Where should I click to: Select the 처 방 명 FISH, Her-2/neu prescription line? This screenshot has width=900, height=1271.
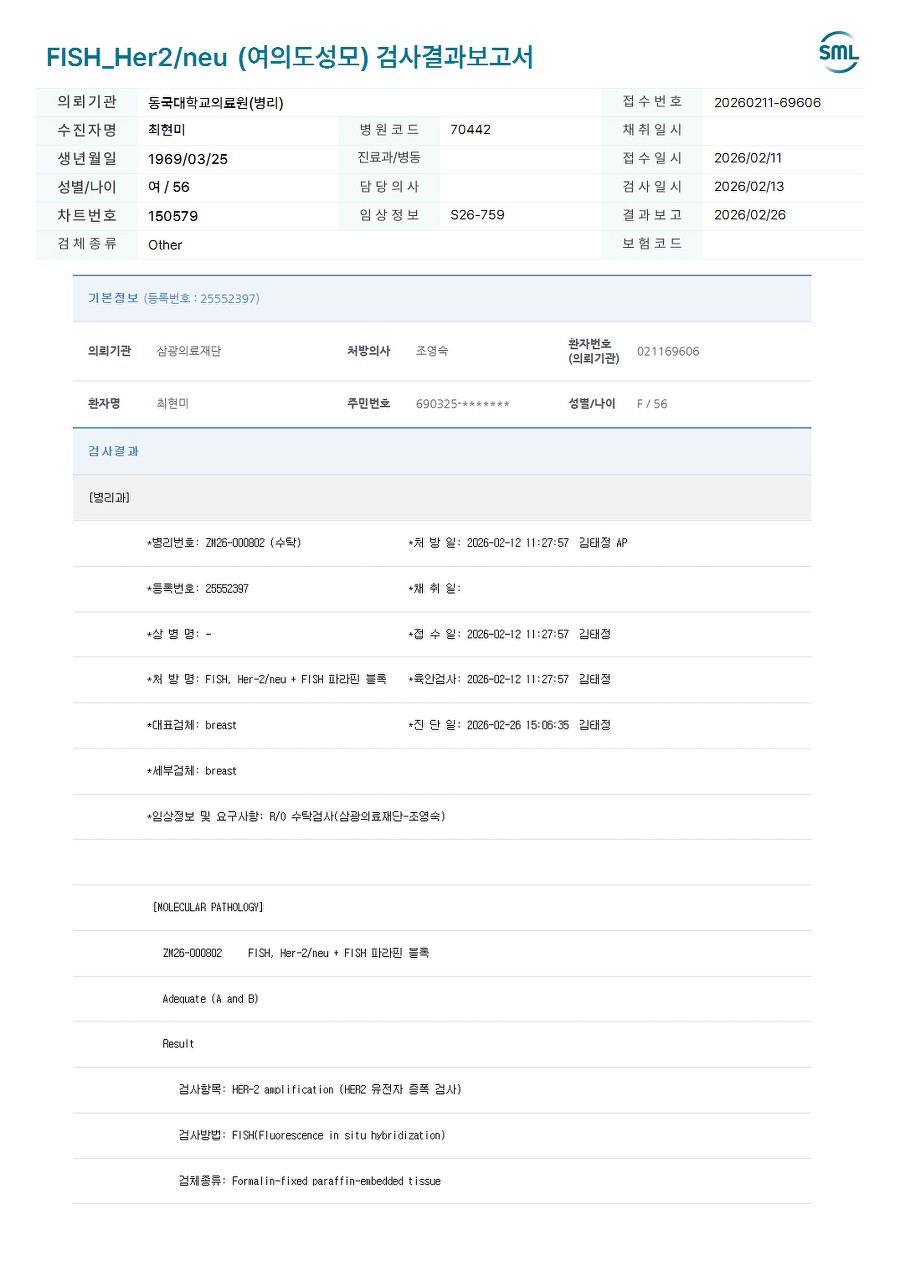coord(266,679)
